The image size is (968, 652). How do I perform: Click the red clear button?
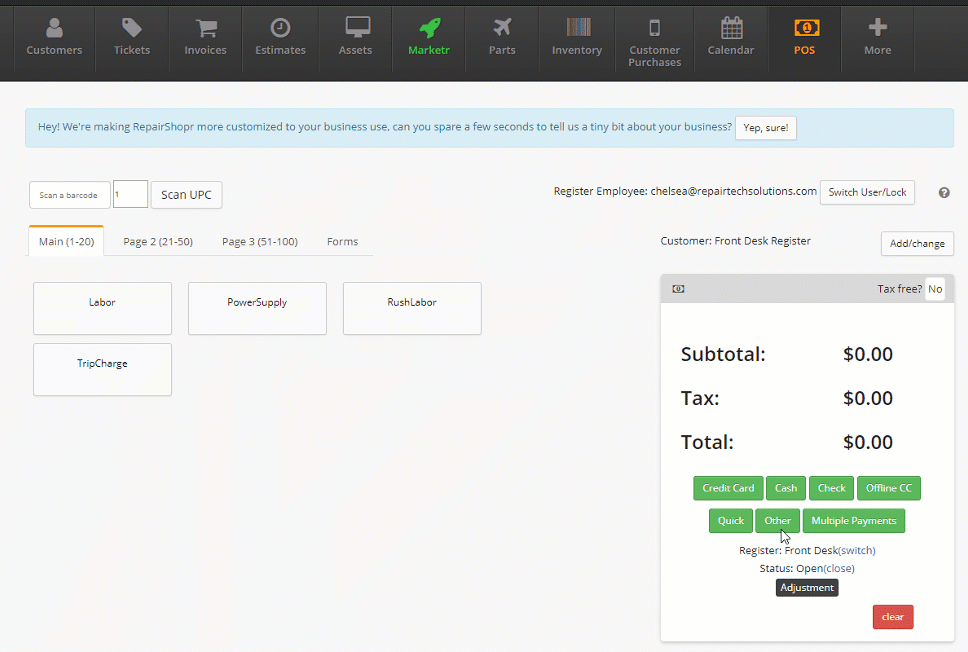click(x=892, y=617)
